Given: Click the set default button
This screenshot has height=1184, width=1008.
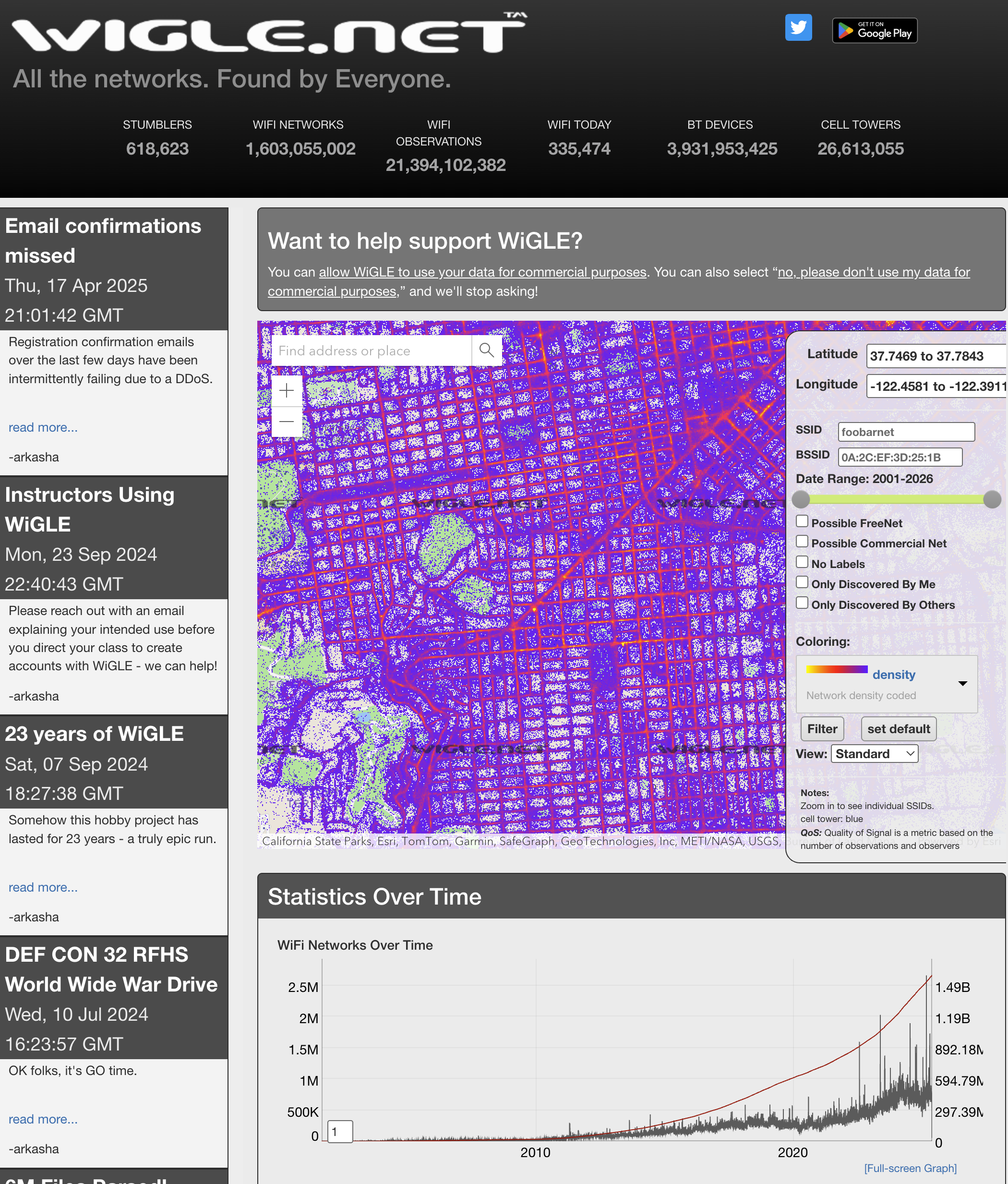Looking at the screenshot, I should click(898, 728).
